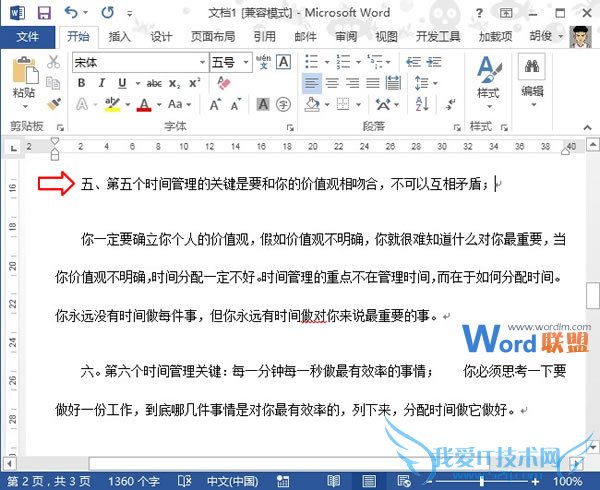Toggle strikethrough abc formatting
Viewport: 600px width, 490px height.
(x=154, y=83)
